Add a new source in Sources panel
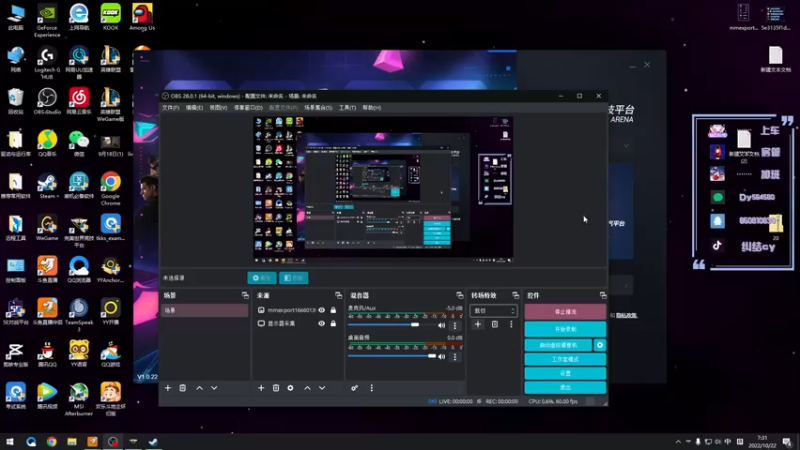 point(261,388)
